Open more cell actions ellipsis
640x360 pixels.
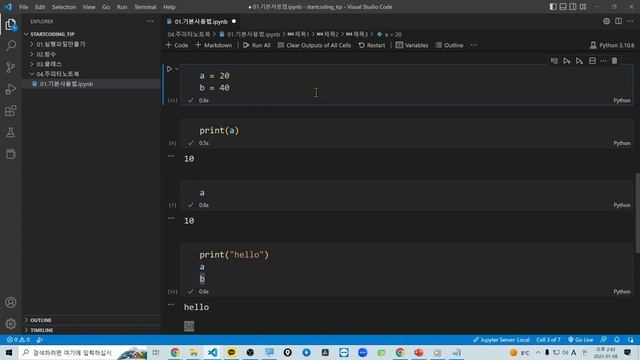tap(603, 61)
